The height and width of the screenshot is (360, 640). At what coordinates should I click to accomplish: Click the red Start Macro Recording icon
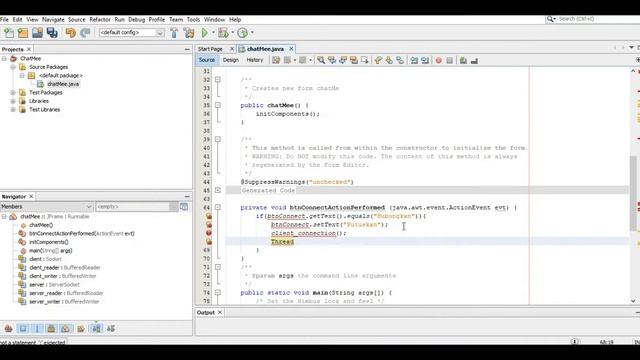(438, 60)
